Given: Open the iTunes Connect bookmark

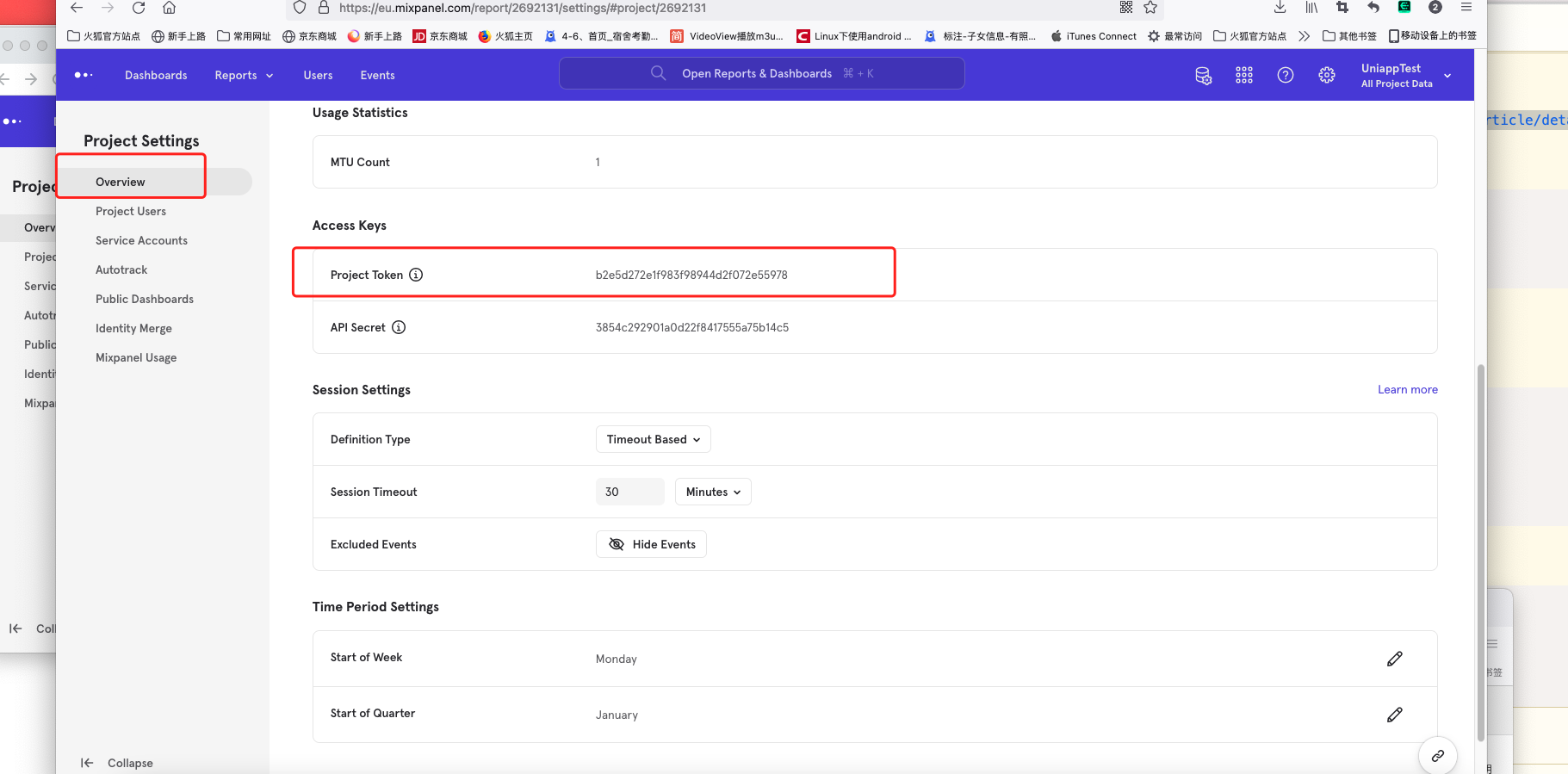Looking at the screenshot, I should tap(1094, 36).
